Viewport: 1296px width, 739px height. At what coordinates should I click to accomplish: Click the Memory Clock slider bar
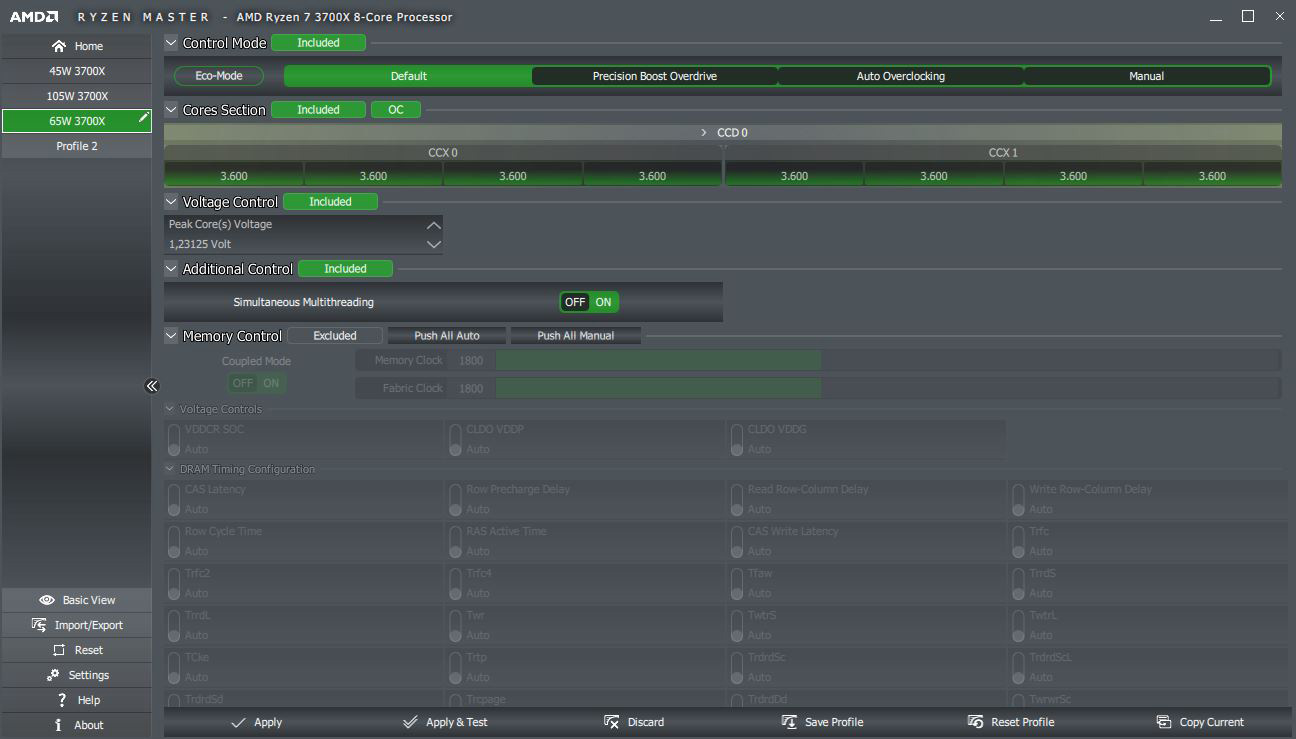coord(888,360)
